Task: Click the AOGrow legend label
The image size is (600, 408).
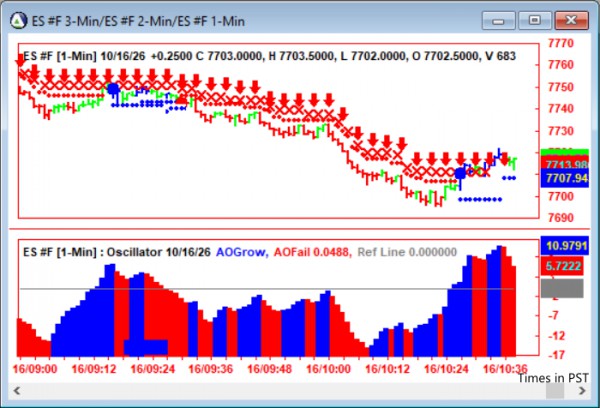Action: (x=242, y=252)
